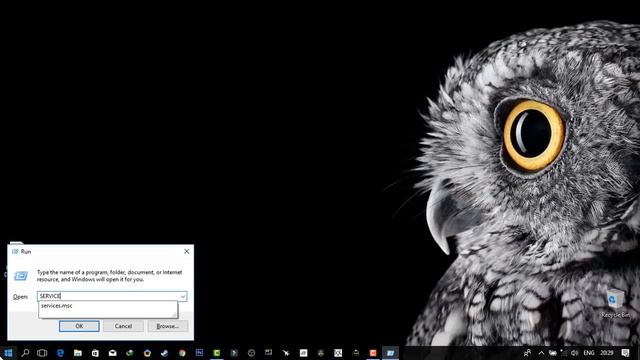Image resolution: width=640 pixels, height=360 pixels.
Task: Click OK in the Run dialog
Action: (79, 326)
